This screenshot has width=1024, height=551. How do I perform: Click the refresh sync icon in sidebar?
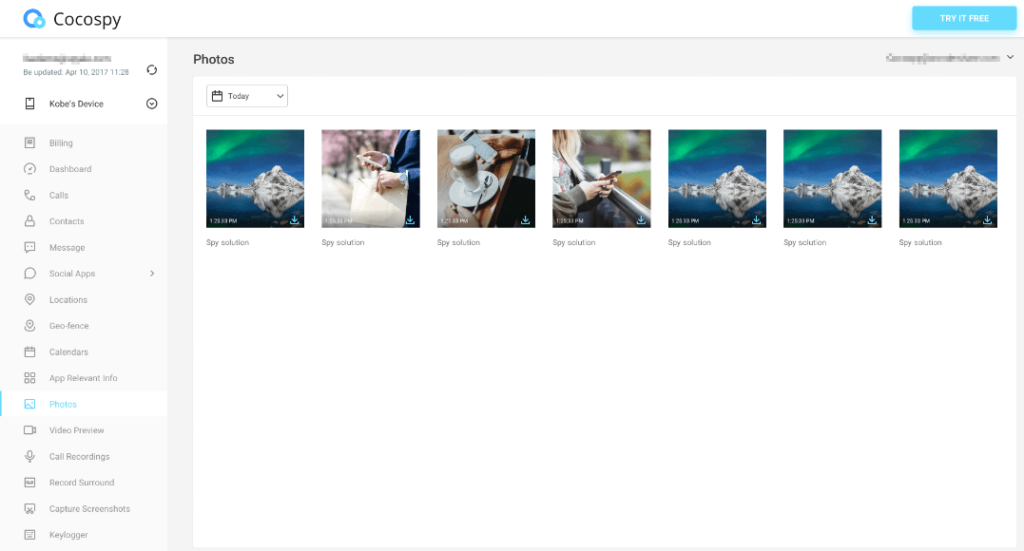tap(151, 69)
